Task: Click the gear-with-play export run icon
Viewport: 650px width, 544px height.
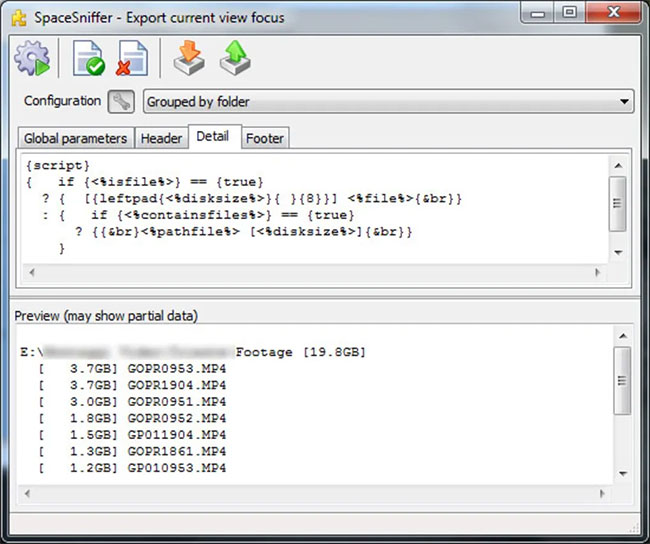Action: 32,59
